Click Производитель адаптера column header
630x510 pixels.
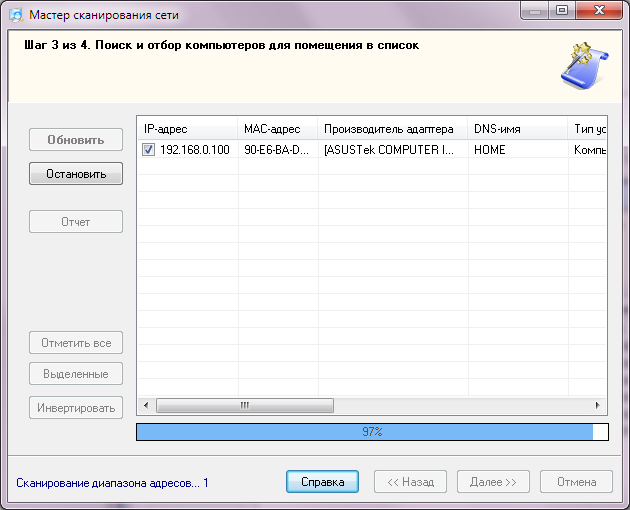point(392,130)
